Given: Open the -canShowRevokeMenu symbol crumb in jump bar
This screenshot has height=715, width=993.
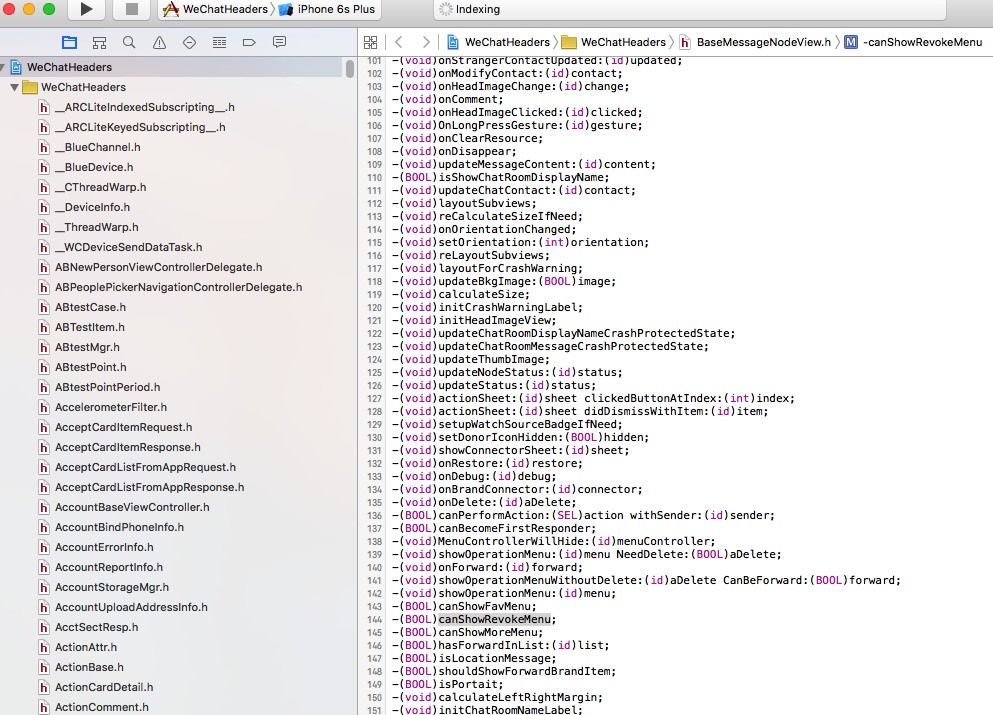Looking at the screenshot, I should tap(913, 42).
